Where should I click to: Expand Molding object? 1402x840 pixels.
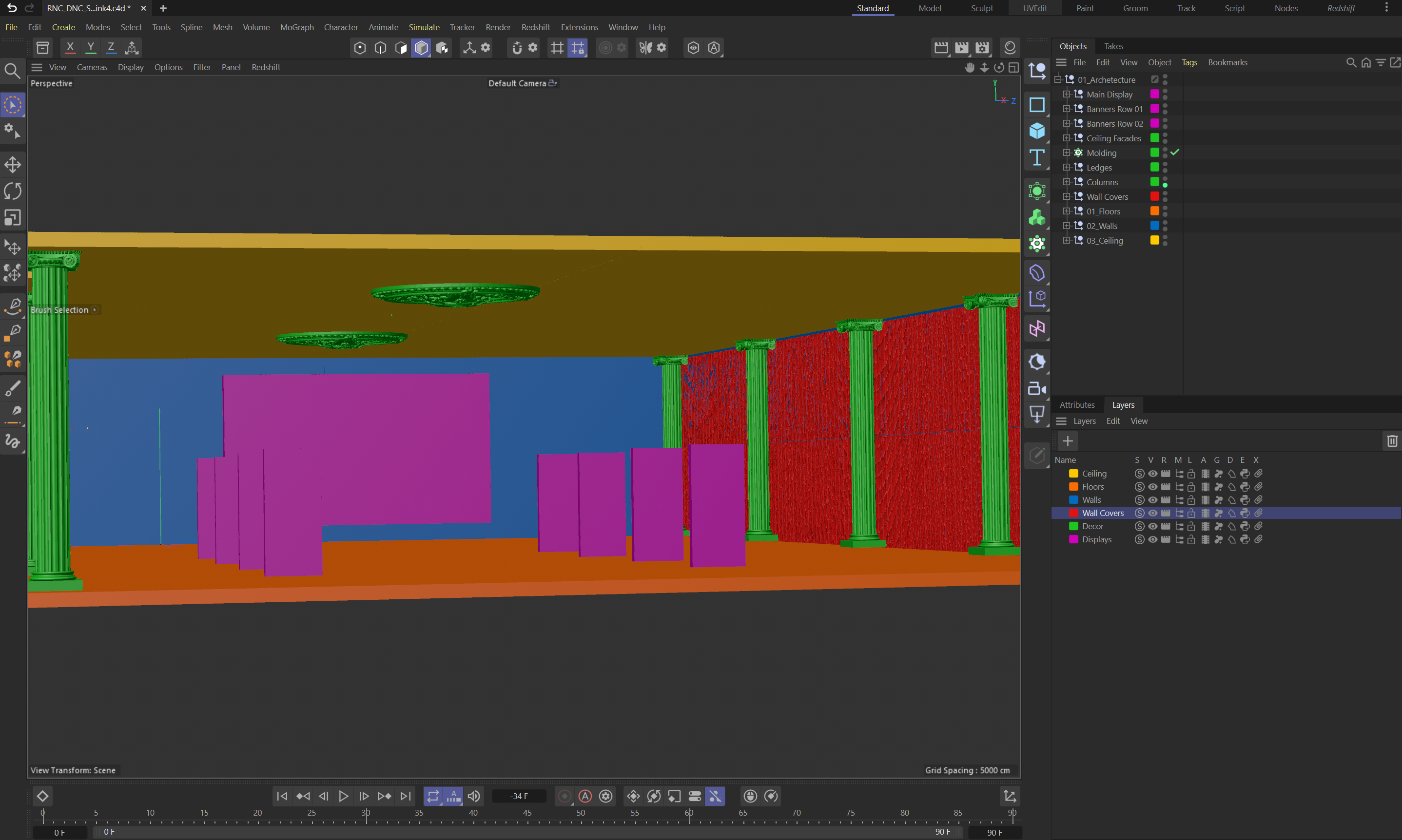click(1067, 153)
